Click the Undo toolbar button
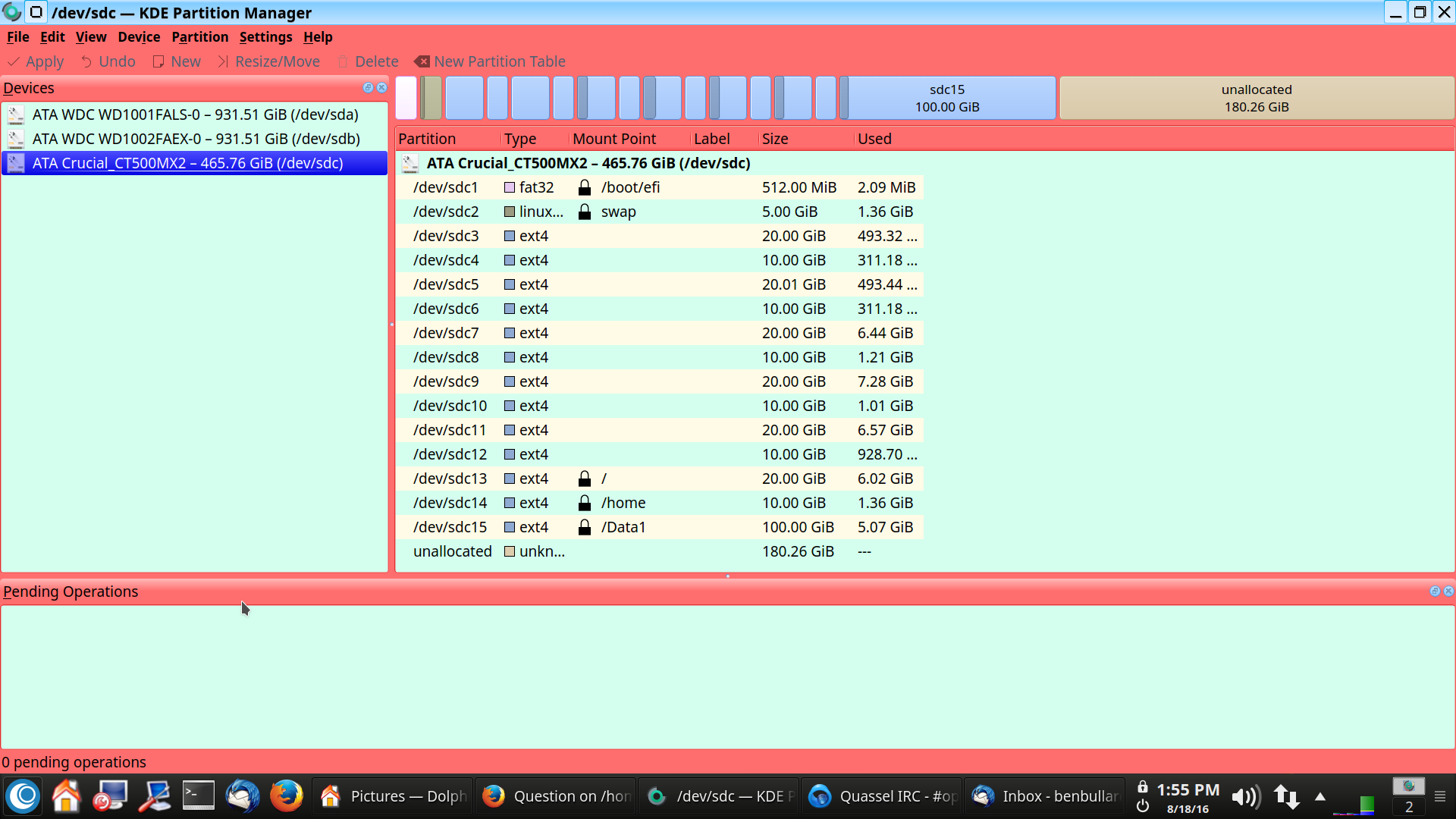This screenshot has height=819, width=1456. pyautogui.click(x=108, y=61)
